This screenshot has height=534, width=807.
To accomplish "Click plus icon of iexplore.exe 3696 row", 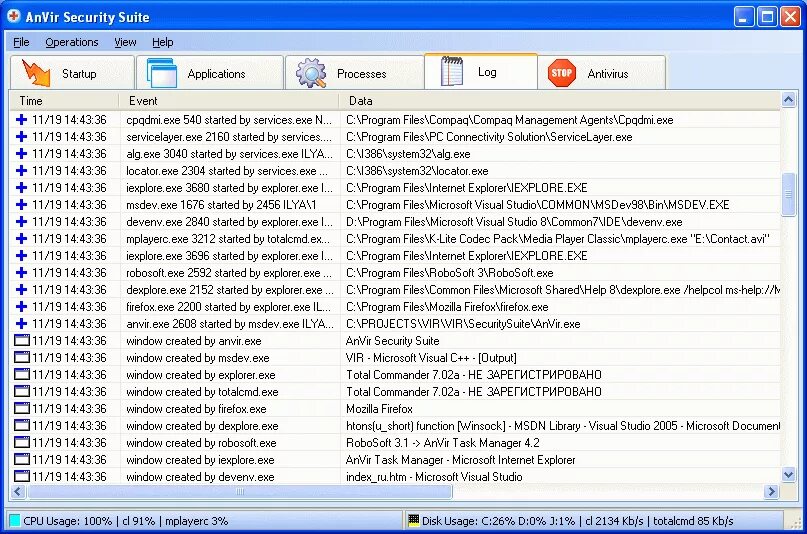I will [21, 256].
